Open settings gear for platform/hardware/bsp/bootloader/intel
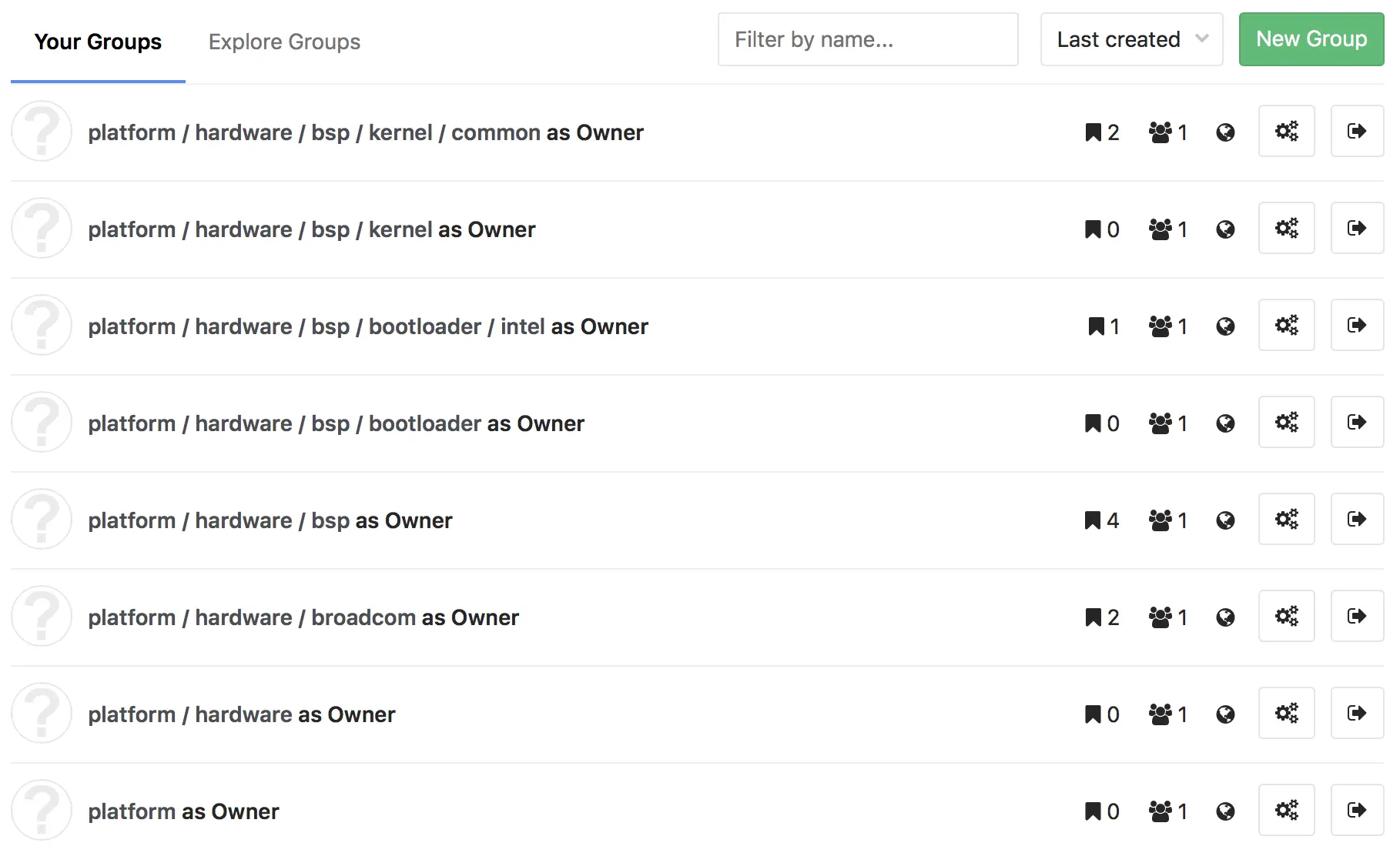Image resolution: width=1400 pixels, height=853 pixels. pos(1286,325)
